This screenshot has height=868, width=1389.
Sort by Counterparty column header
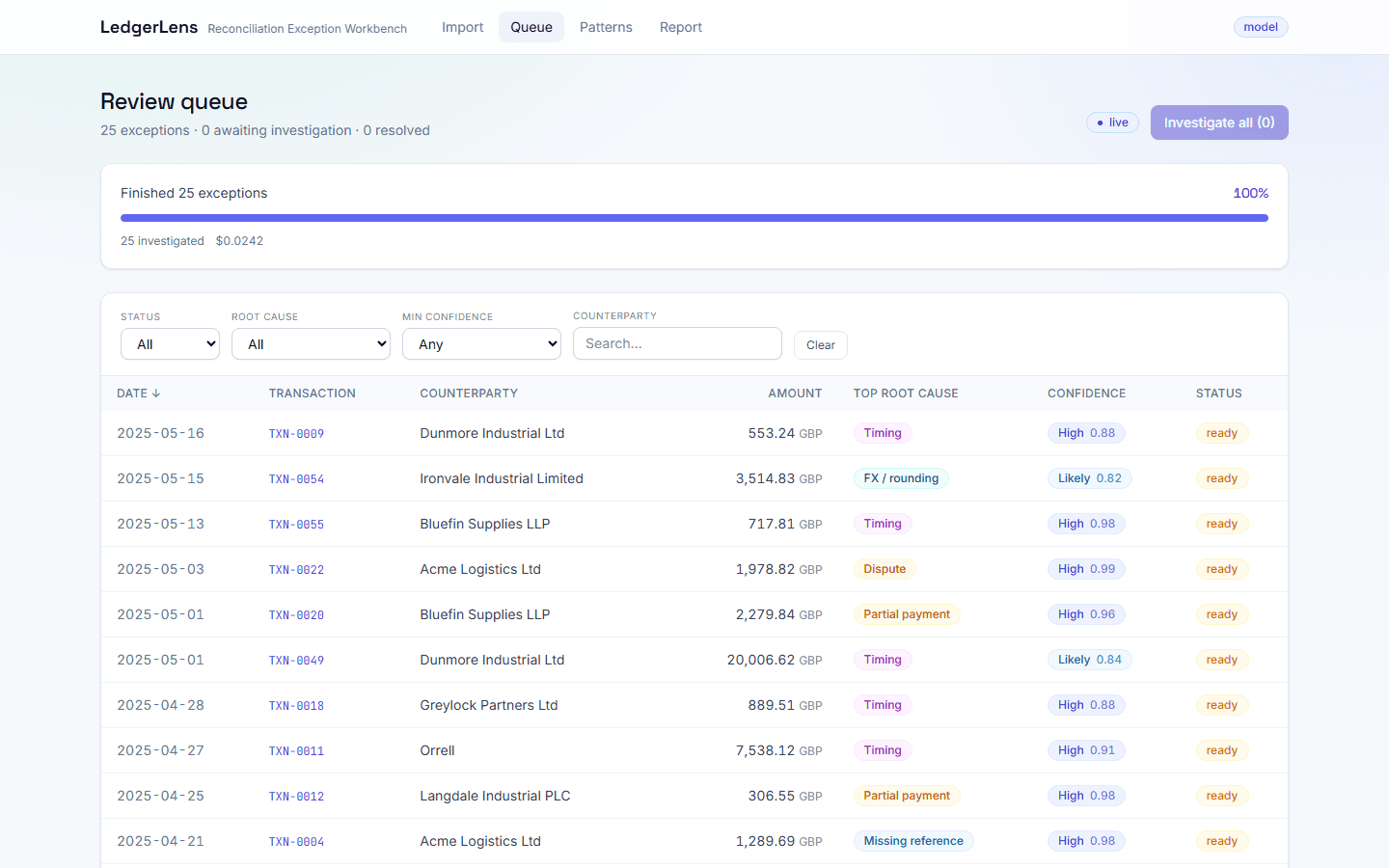469,393
